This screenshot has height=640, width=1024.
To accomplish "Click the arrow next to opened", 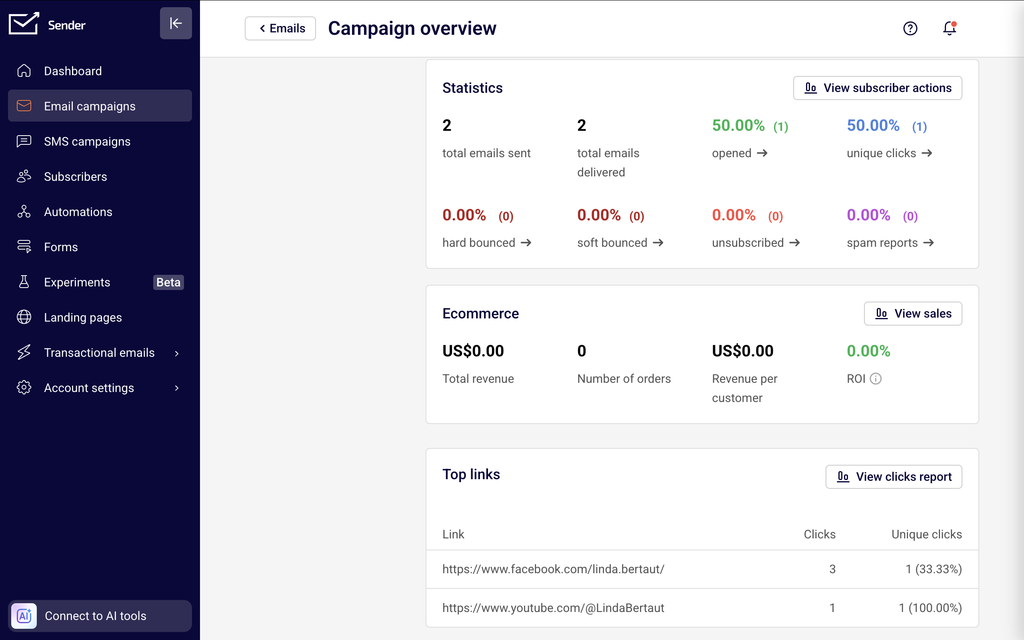I will tap(762, 153).
